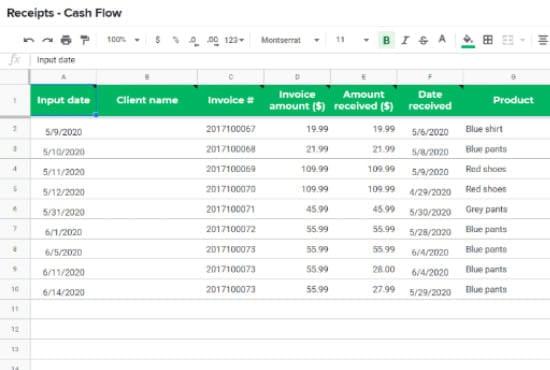Select the Blue shirt product cell
This screenshot has height=370, width=550.
point(507,129)
